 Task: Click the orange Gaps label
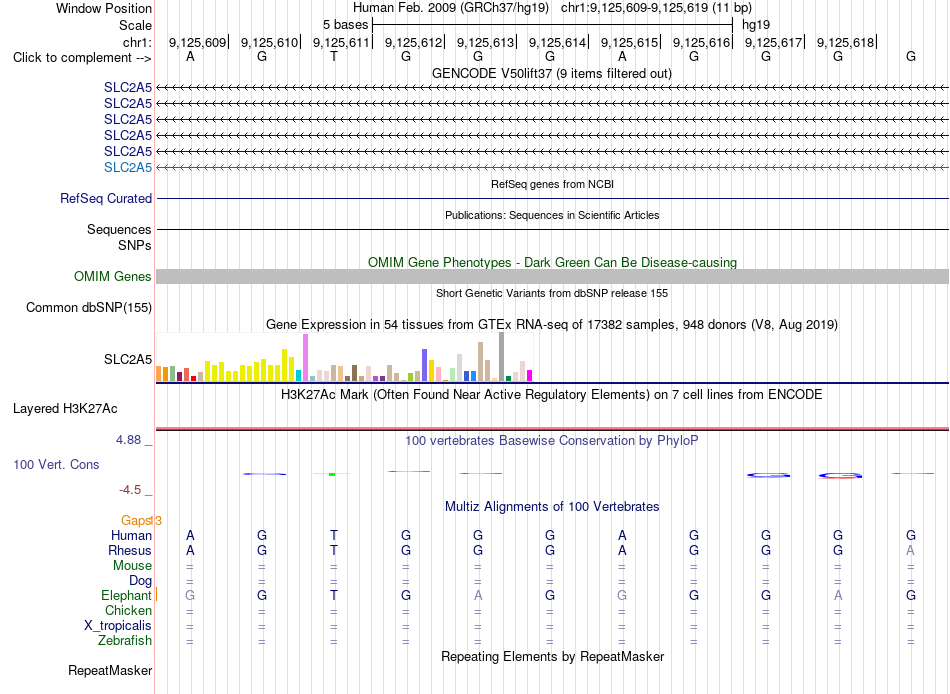point(136,521)
